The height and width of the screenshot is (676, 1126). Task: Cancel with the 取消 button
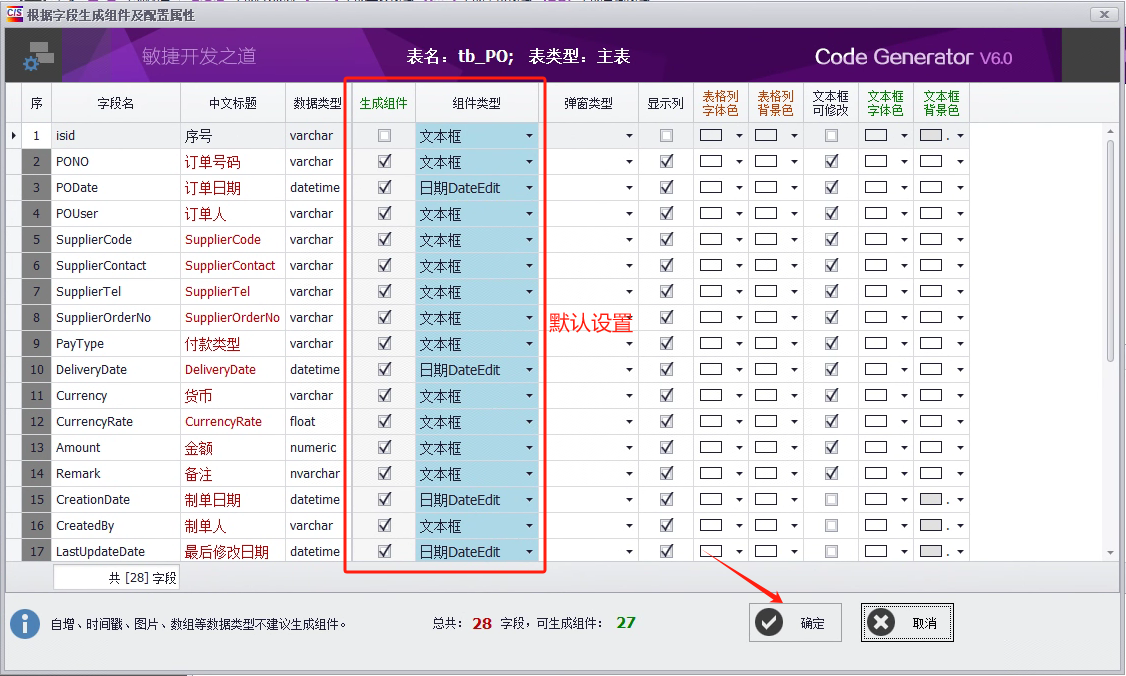click(907, 622)
